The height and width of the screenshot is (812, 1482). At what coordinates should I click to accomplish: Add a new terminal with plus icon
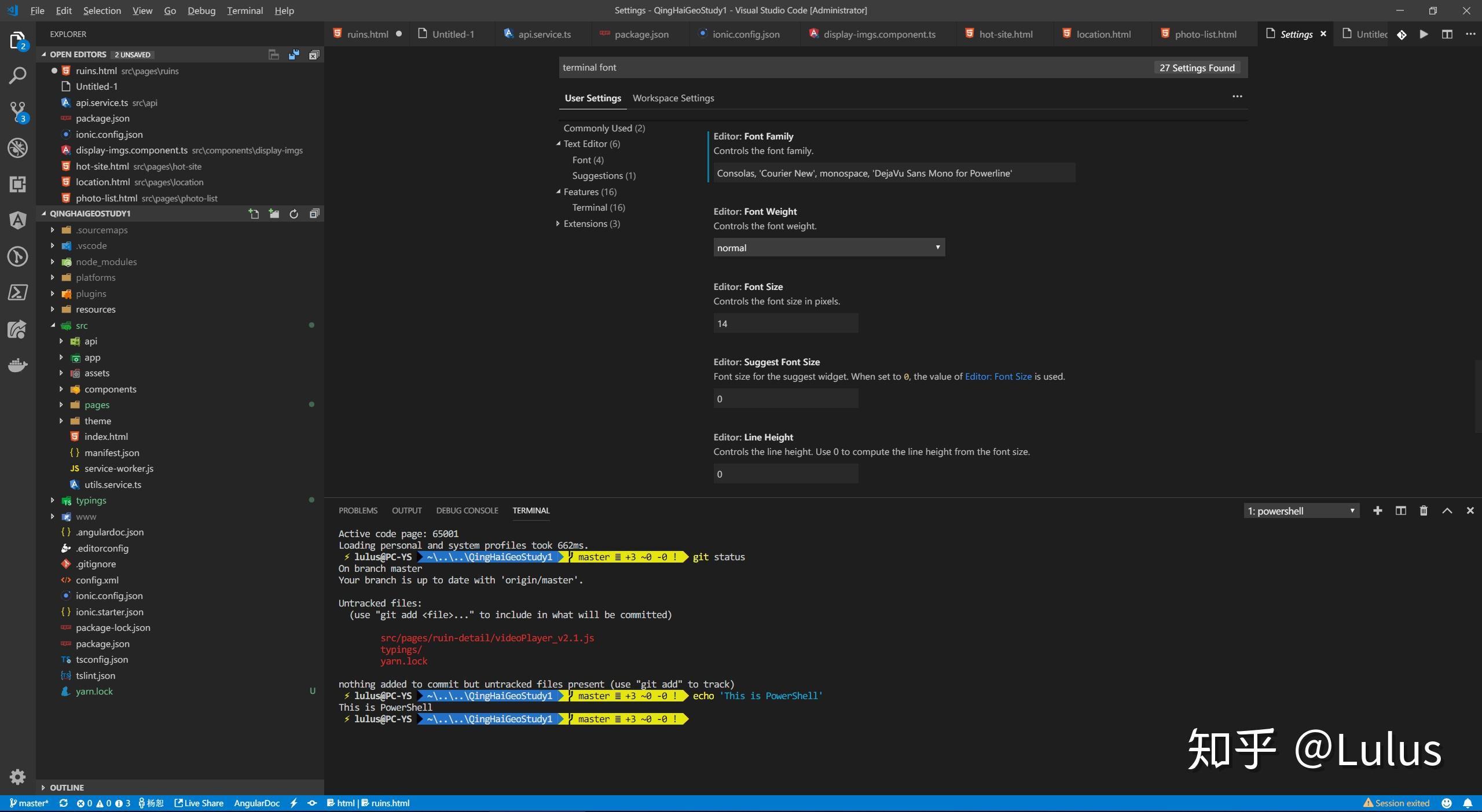tap(1377, 510)
